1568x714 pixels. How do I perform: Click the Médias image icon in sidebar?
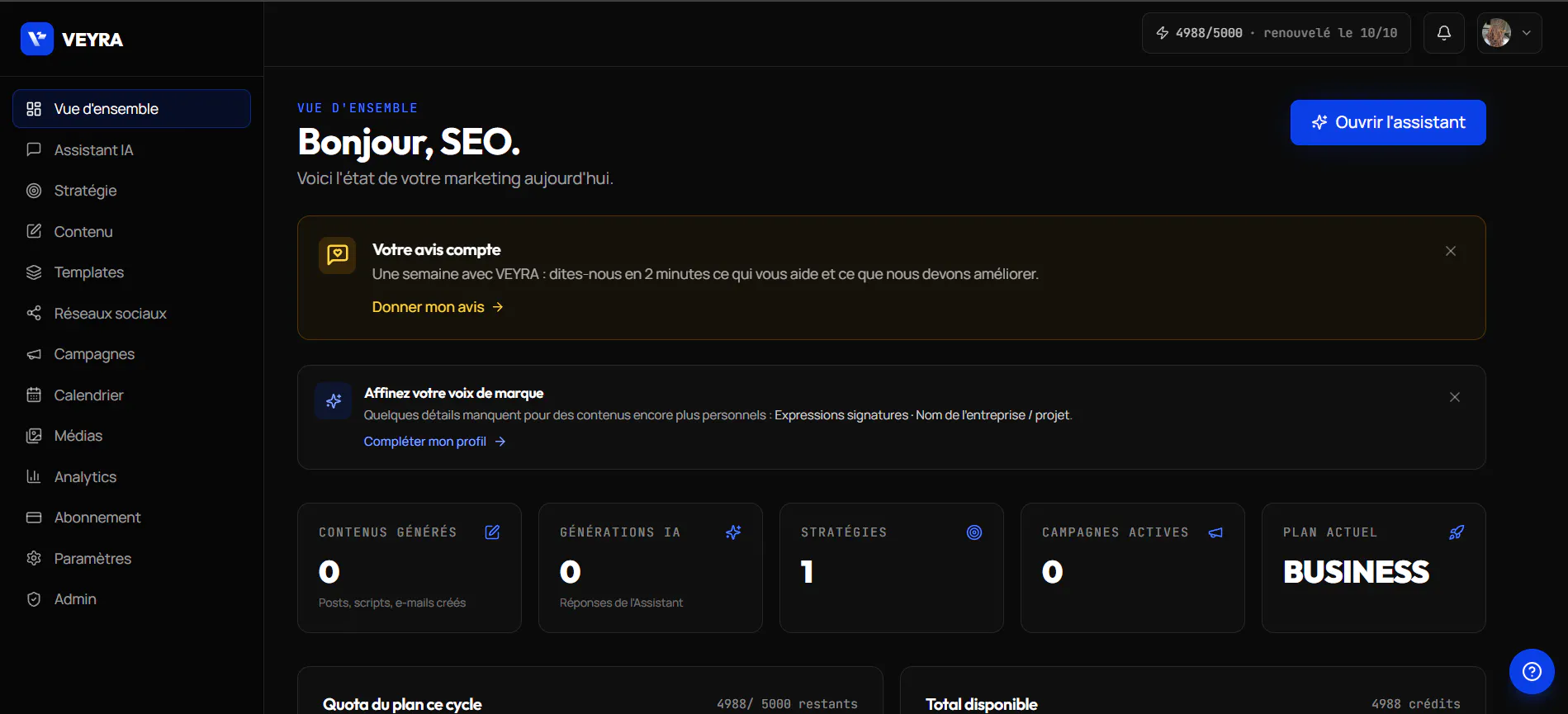click(x=34, y=436)
